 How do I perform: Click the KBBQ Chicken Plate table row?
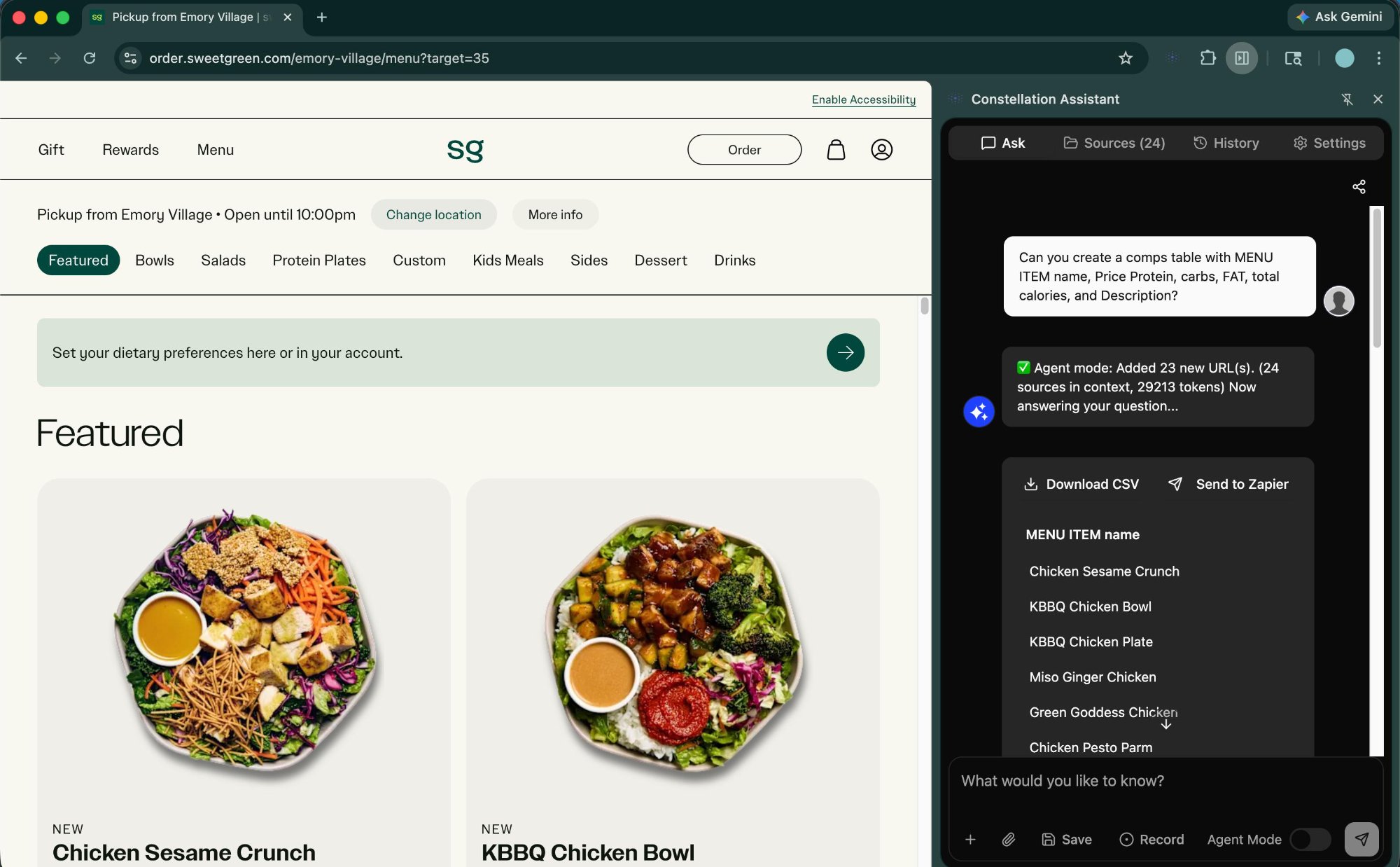1091,641
